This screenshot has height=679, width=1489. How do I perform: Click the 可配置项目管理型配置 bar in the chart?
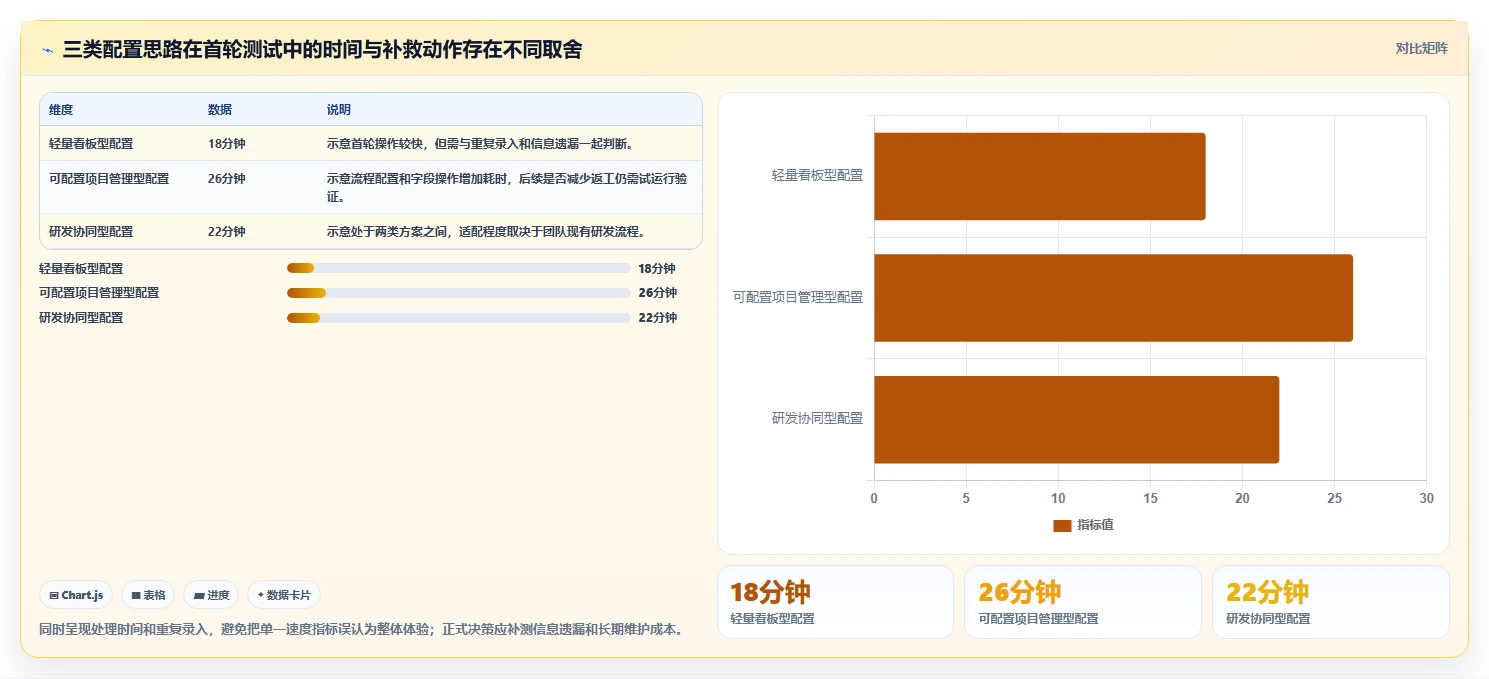coord(1113,298)
